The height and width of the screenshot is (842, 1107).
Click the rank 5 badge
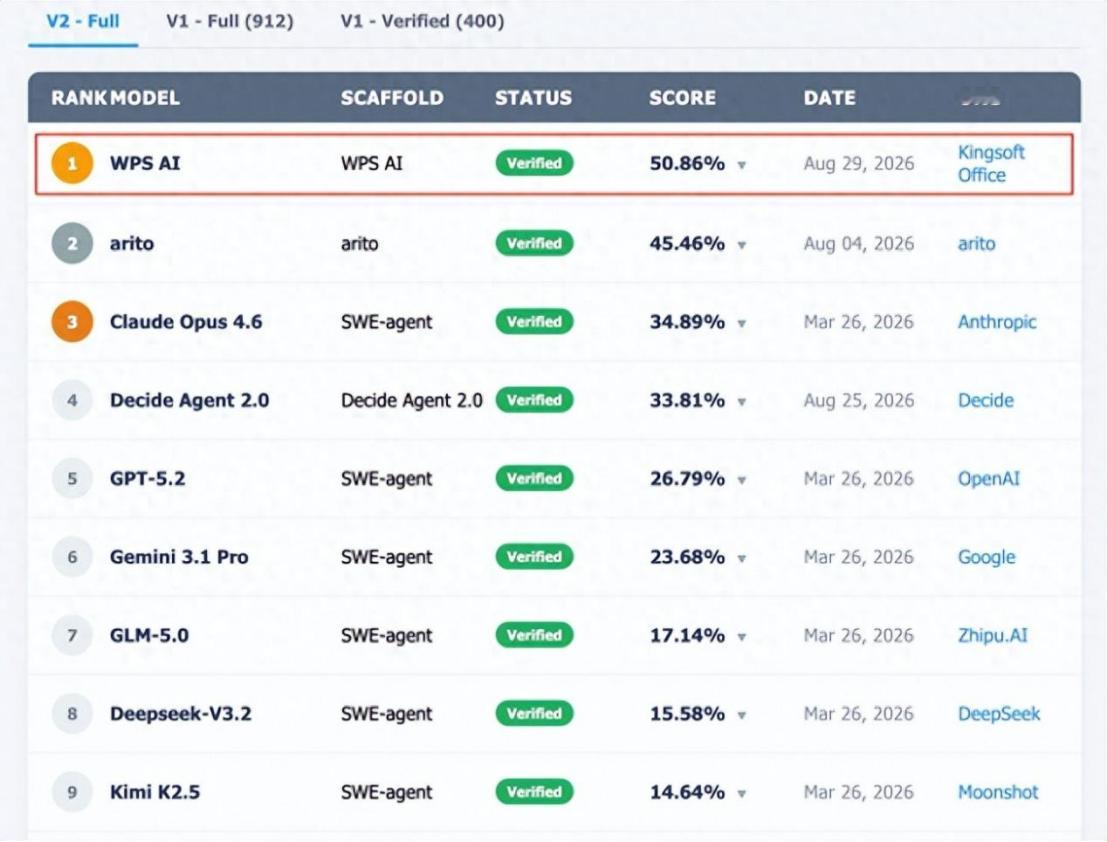(72, 479)
